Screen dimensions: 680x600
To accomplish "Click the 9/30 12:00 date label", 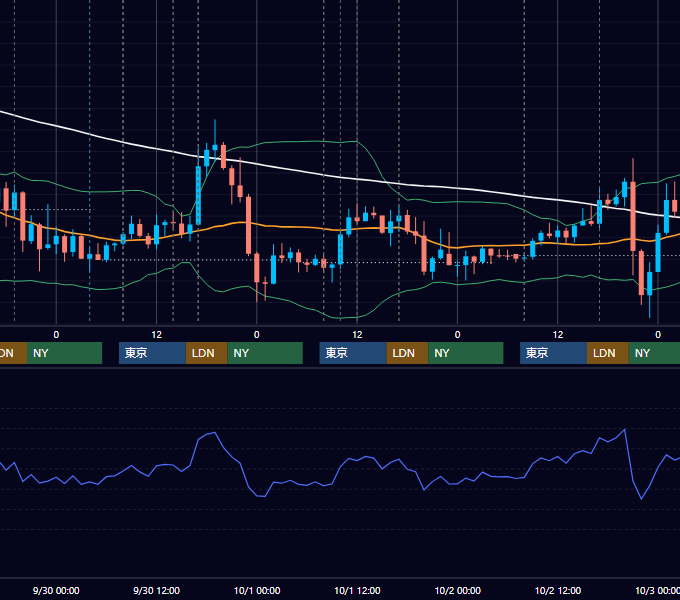I will (156, 590).
